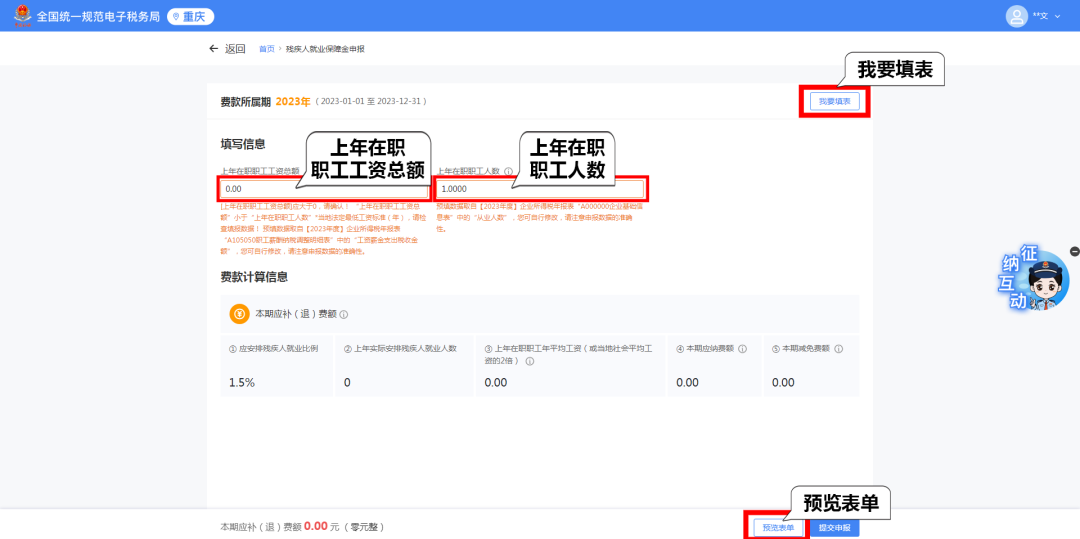Open the 重庆 location selector
The height and width of the screenshot is (539, 1080).
pos(190,16)
